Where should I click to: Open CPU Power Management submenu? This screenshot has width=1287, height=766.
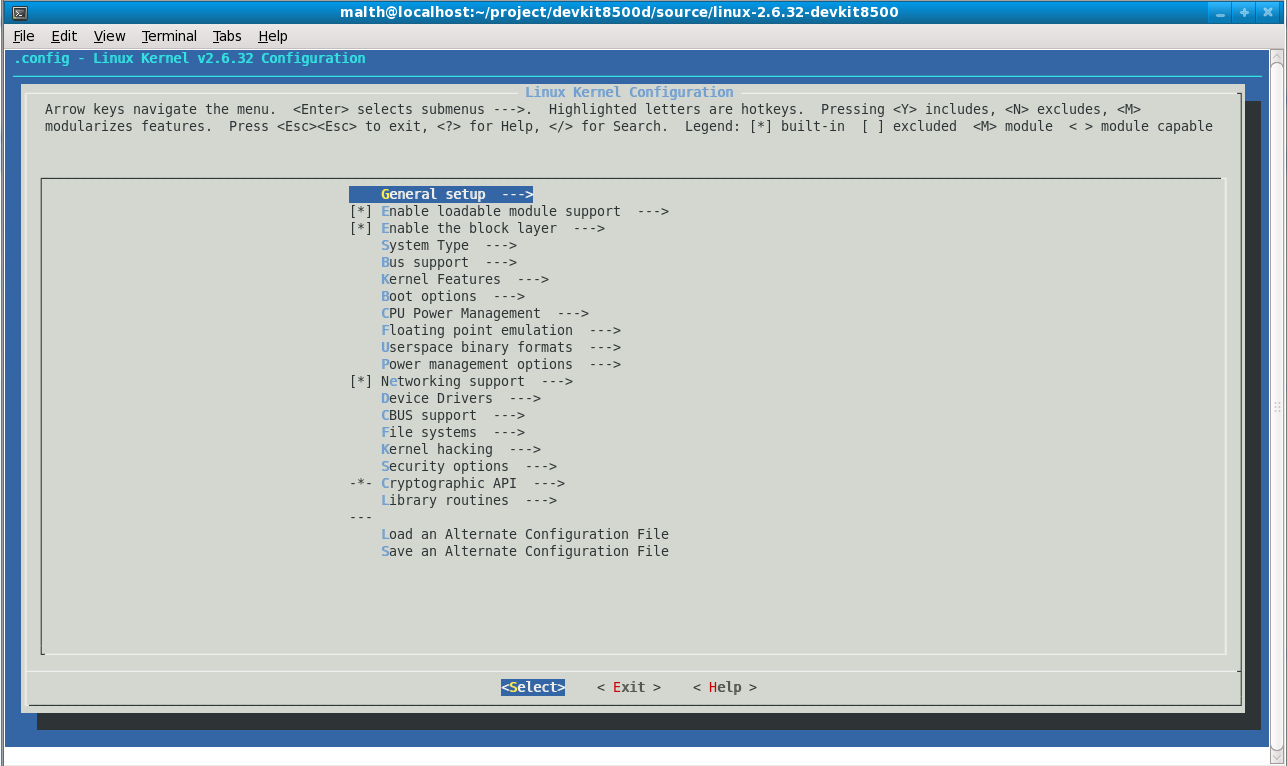click(x=485, y=313)
